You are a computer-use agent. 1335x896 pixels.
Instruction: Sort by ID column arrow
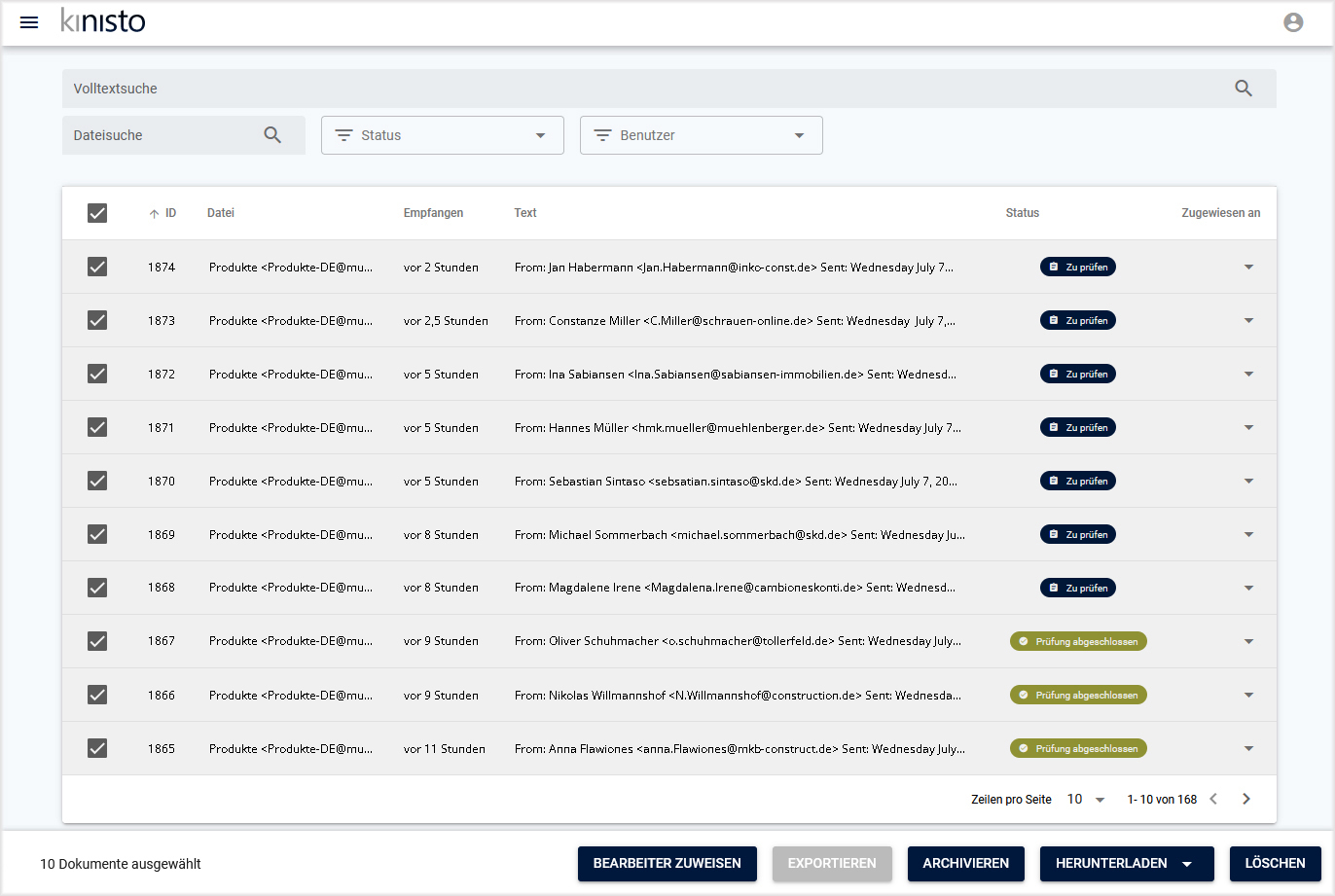[x=154, y=214]
